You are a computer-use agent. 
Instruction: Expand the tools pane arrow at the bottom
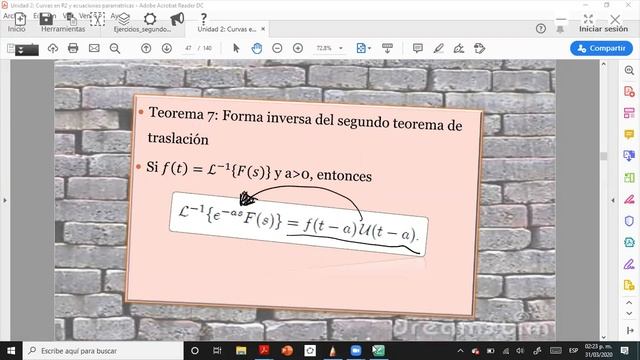629,330
